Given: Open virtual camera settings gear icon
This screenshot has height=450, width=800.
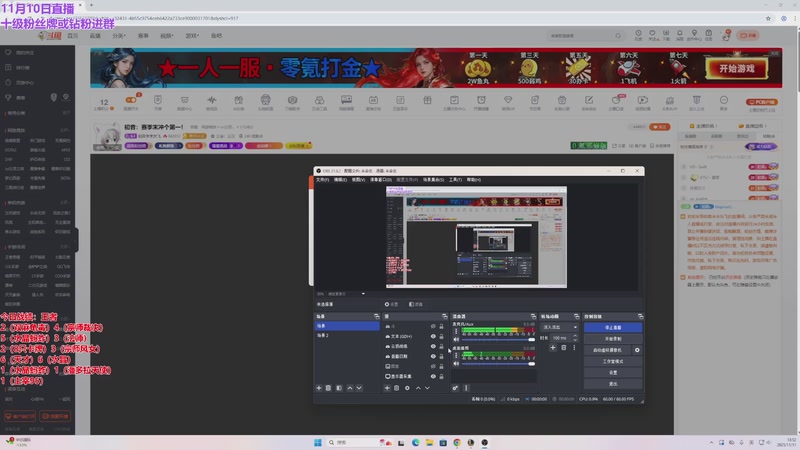Looking at the screenshot, I should pyautogui.click(x=637, y=351).
